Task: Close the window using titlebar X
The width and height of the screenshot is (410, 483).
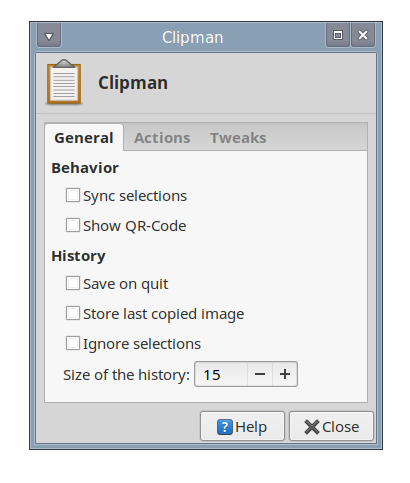Action: coord(363,35)
